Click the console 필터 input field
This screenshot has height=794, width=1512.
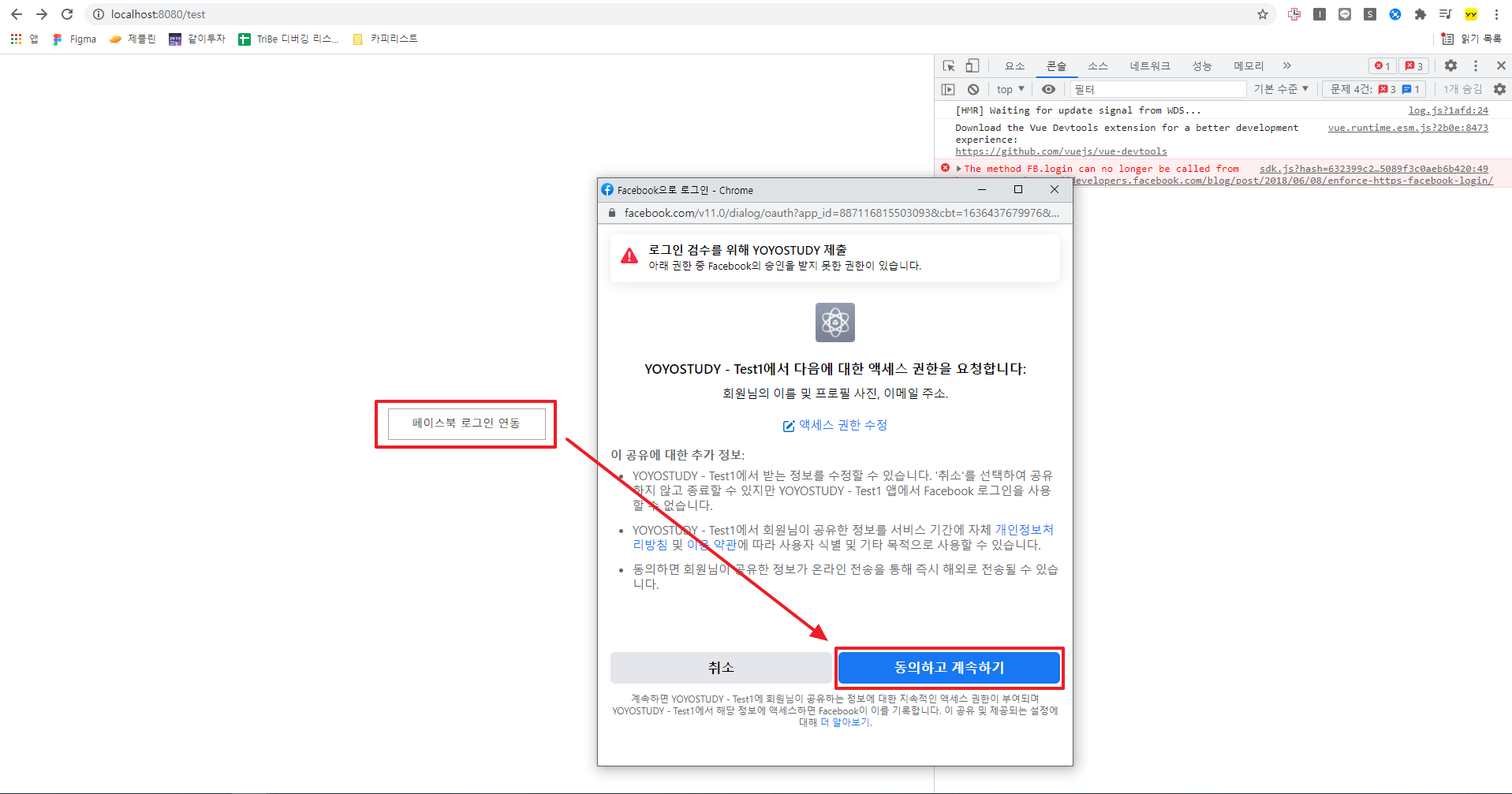(1158, 89)
